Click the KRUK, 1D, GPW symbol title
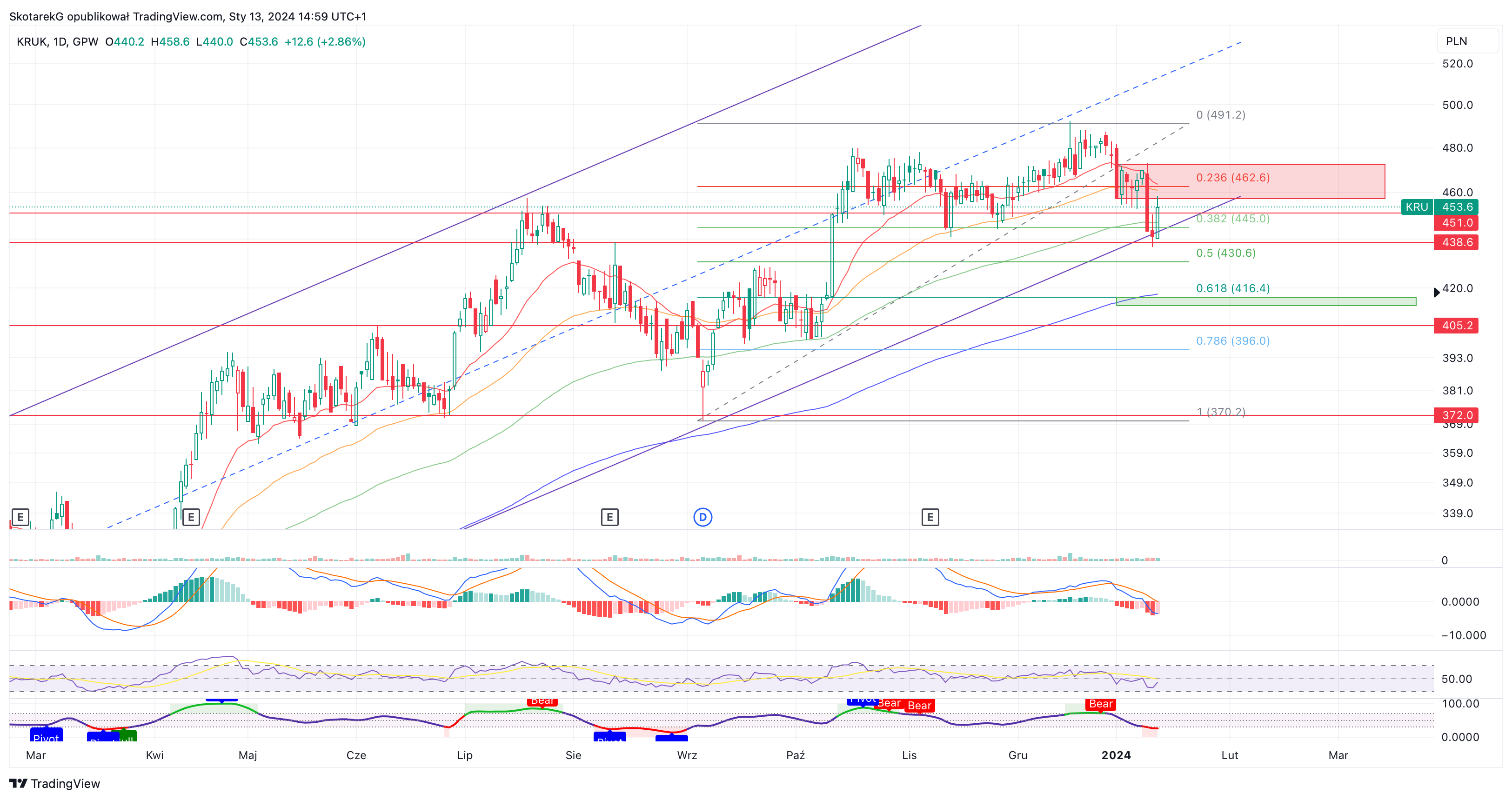The width and height of the screenshot is (1512, 800). (x=58, y=42)
